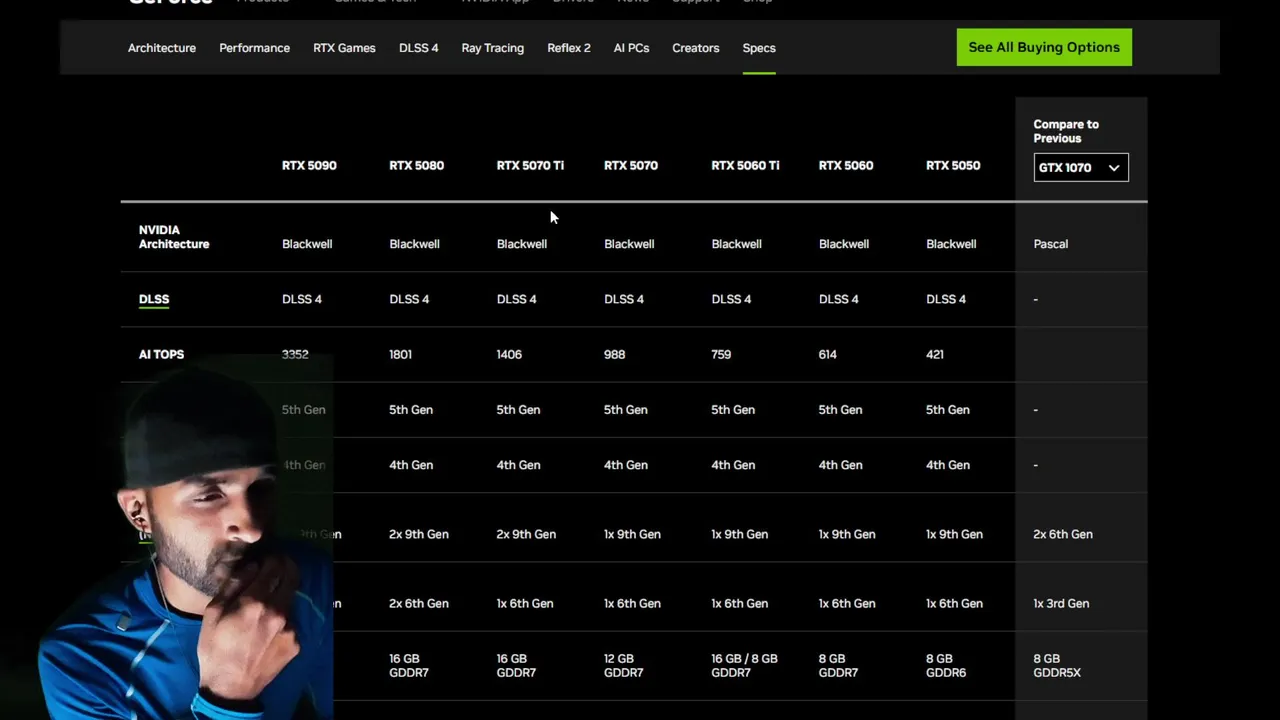This screenshot has width=1280, height=720.
Task: Switch to the Performance tab
Action: click(254, 48)
